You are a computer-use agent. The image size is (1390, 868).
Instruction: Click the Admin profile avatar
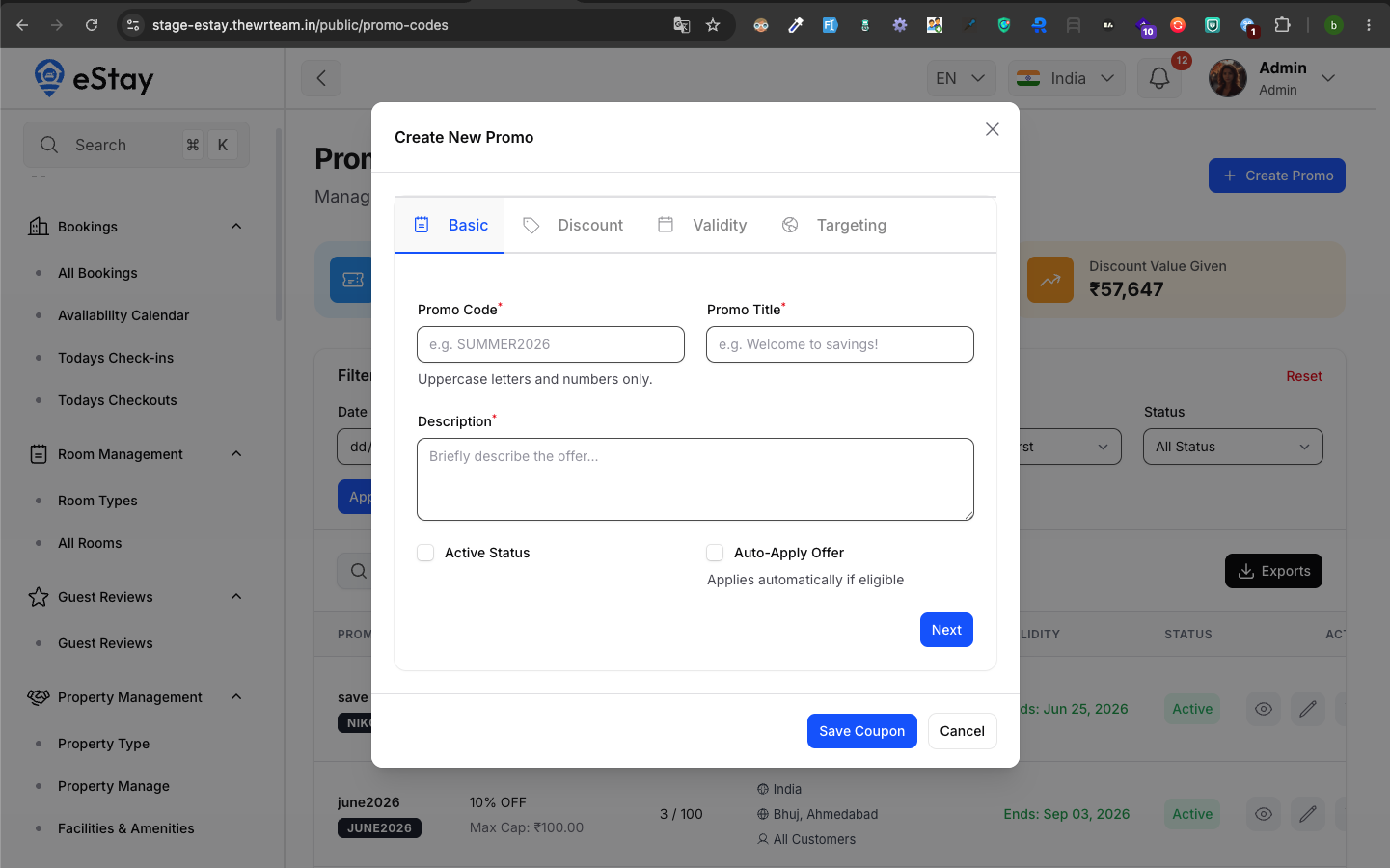pos(1228,78)
